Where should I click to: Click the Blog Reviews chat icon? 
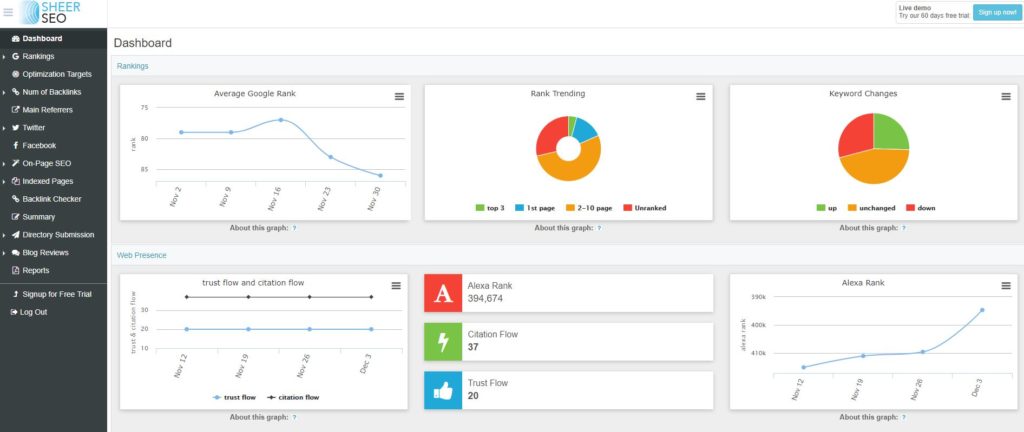[x=16, y=253]
